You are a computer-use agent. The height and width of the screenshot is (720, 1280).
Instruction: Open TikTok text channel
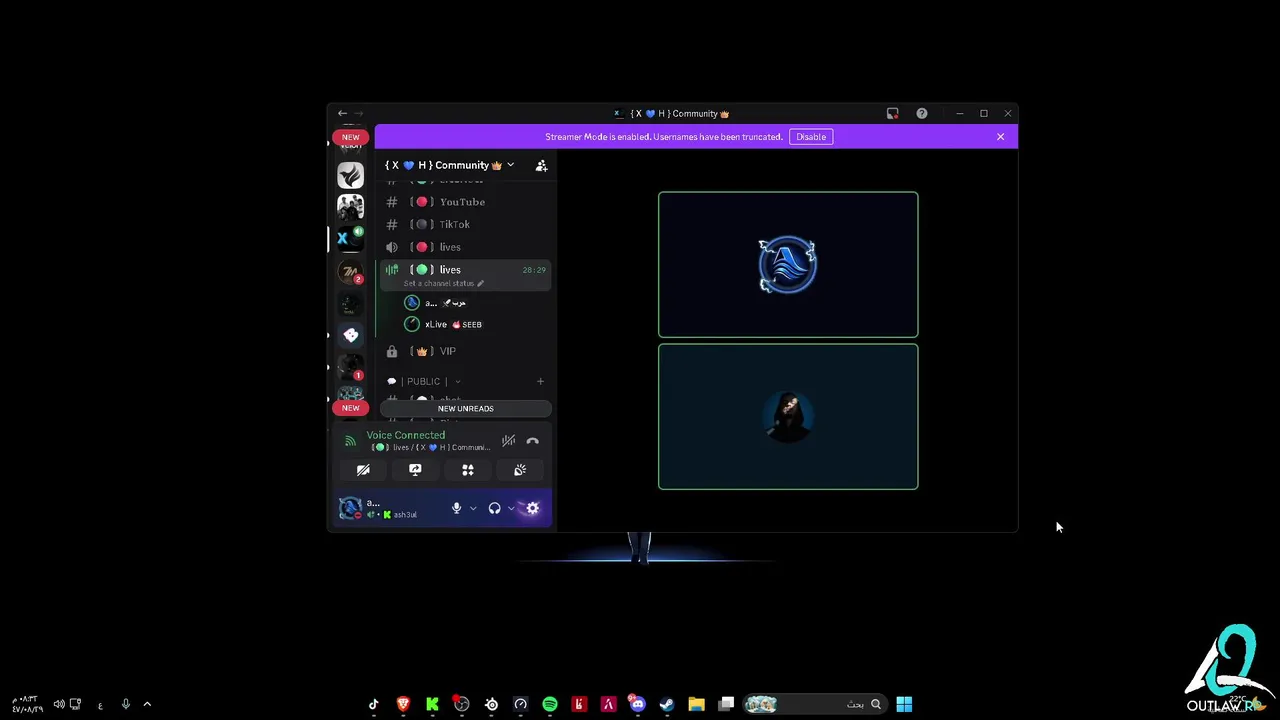[x=465, y=224]
